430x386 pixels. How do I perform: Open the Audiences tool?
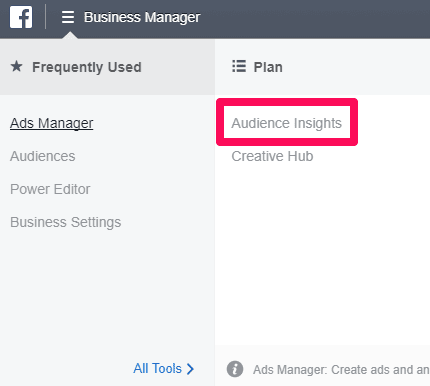pos(43,156)
